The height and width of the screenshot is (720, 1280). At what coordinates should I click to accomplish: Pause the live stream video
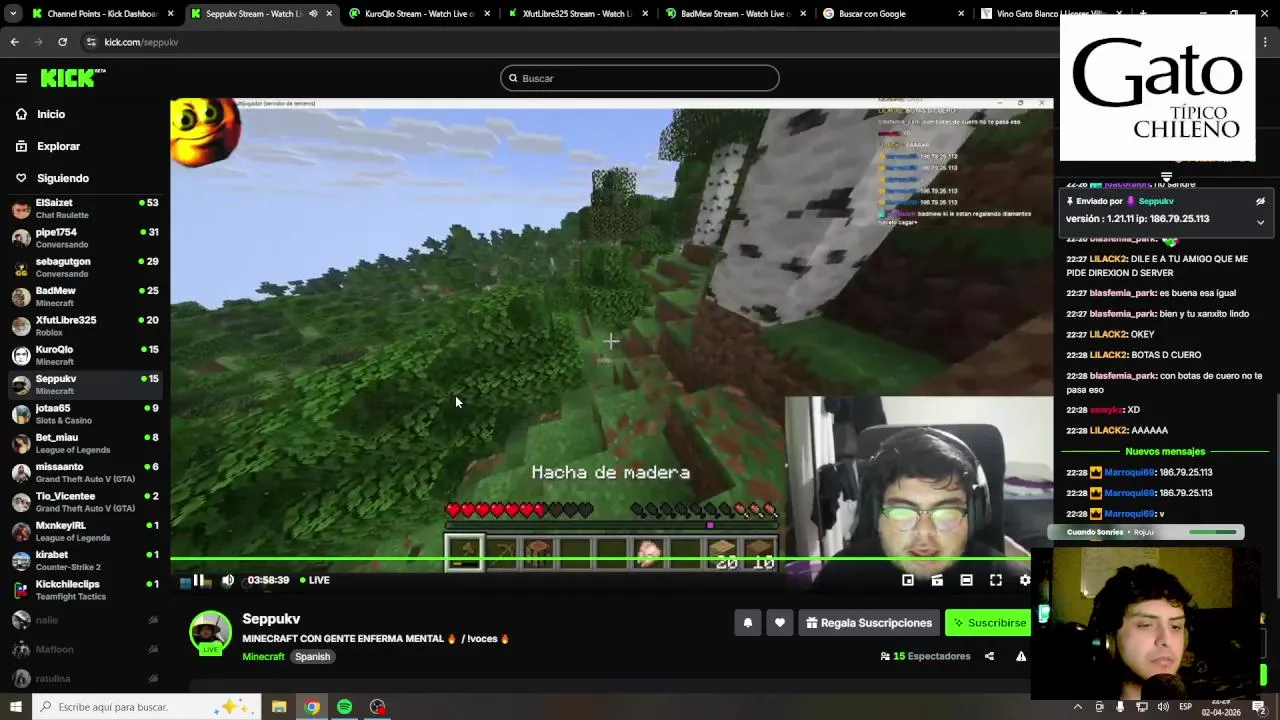pos(199,580)
